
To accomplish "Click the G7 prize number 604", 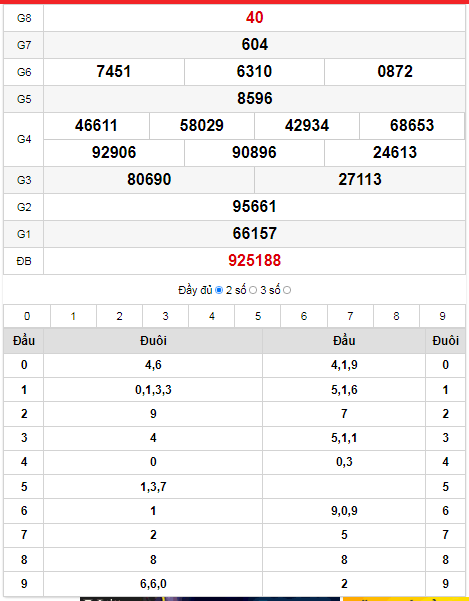I will point(254,44).
